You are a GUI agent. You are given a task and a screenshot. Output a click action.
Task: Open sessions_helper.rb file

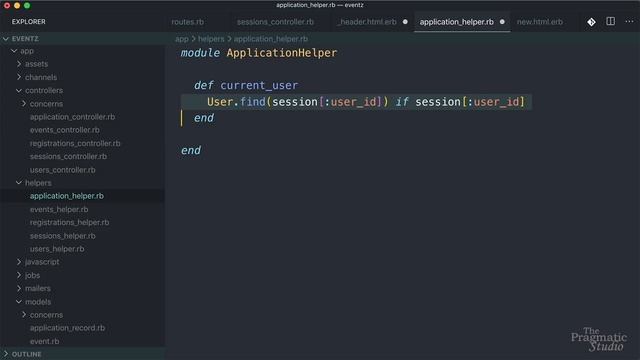(x=62, y=236)
